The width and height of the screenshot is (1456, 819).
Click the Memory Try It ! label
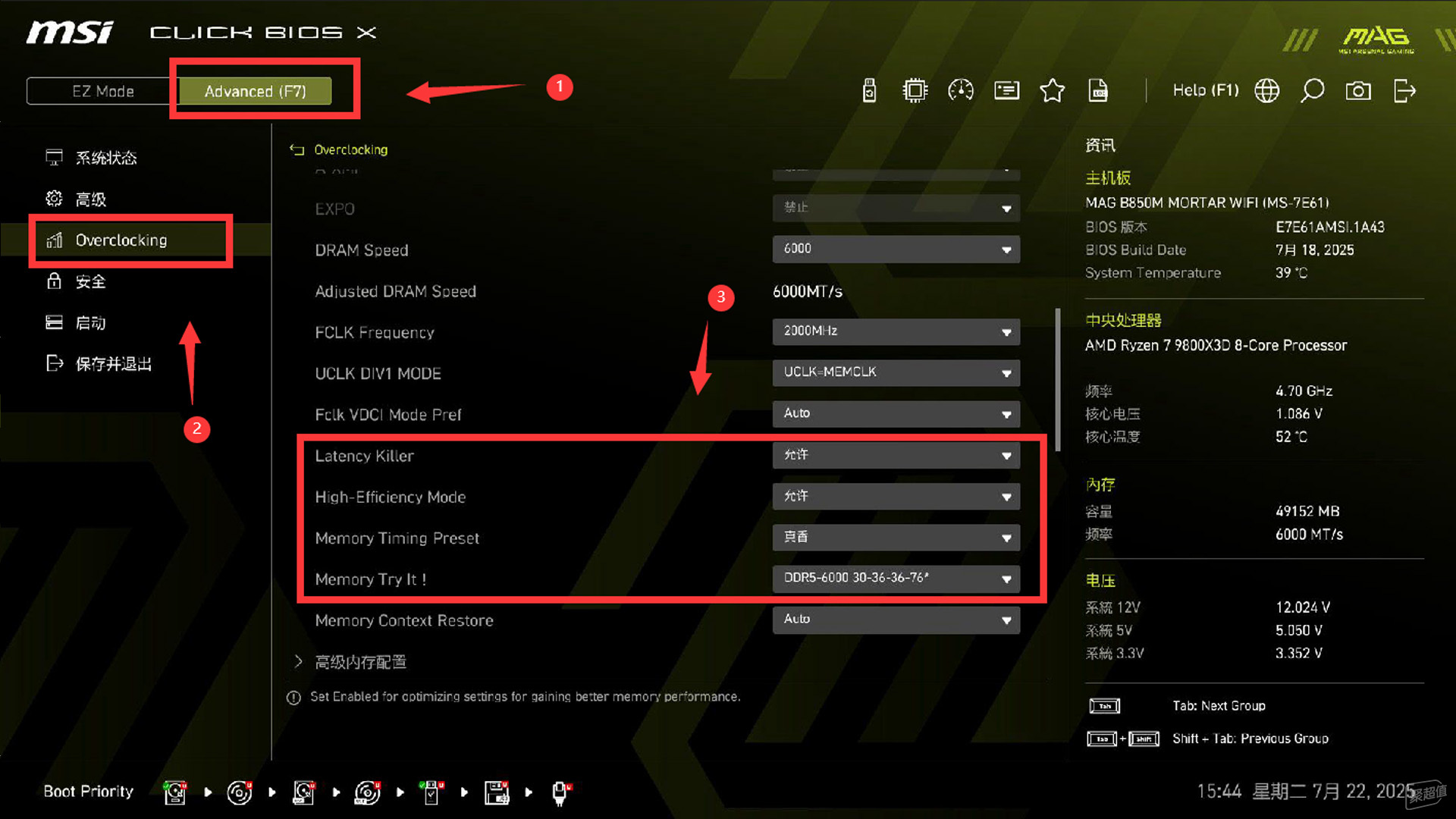[371, 579]
